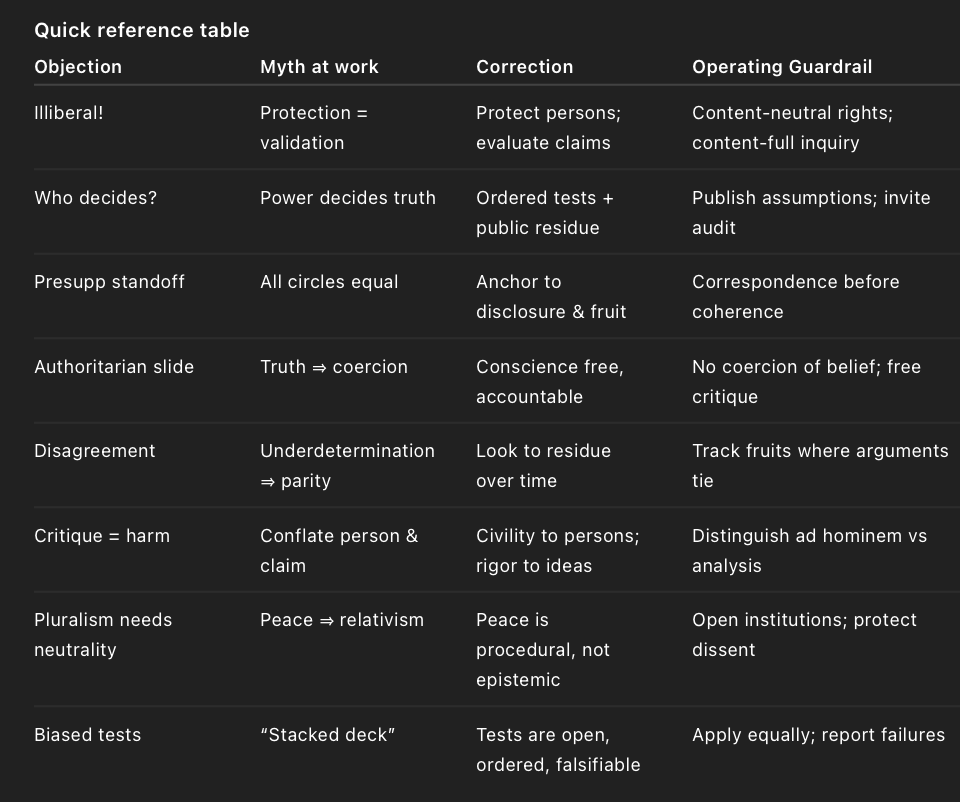Image resolution: width=960 pixels, height=802 pixels.
Task: Click the '“Stacked deck”' myth cell
Action: click(x=328, y=735)
